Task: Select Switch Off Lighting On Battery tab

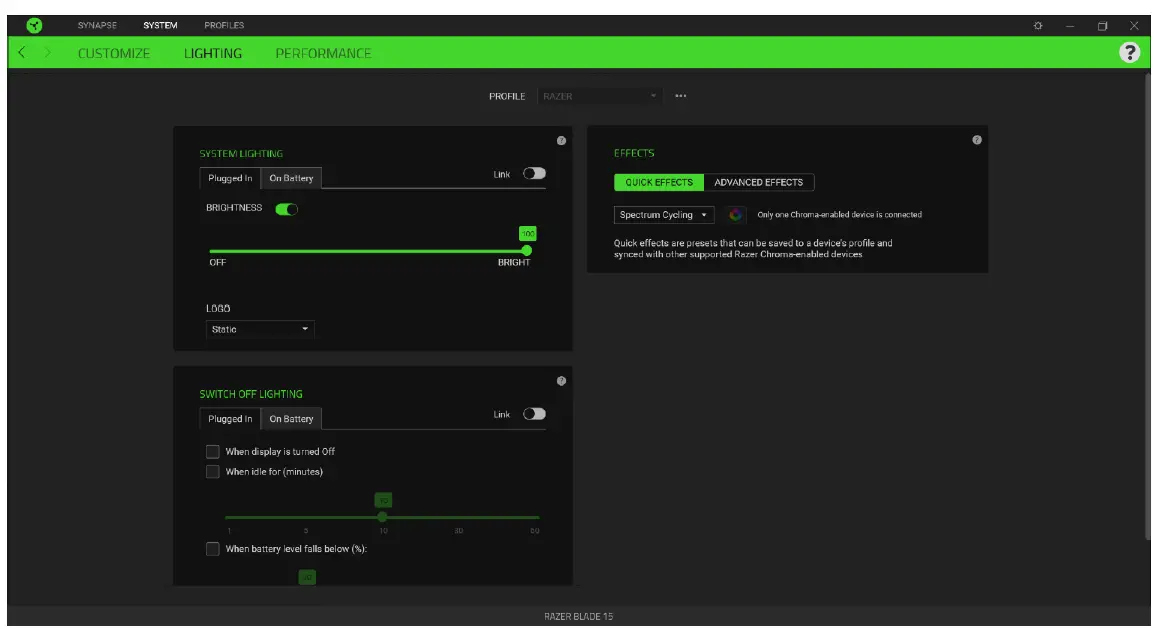Action: [291, 419]
